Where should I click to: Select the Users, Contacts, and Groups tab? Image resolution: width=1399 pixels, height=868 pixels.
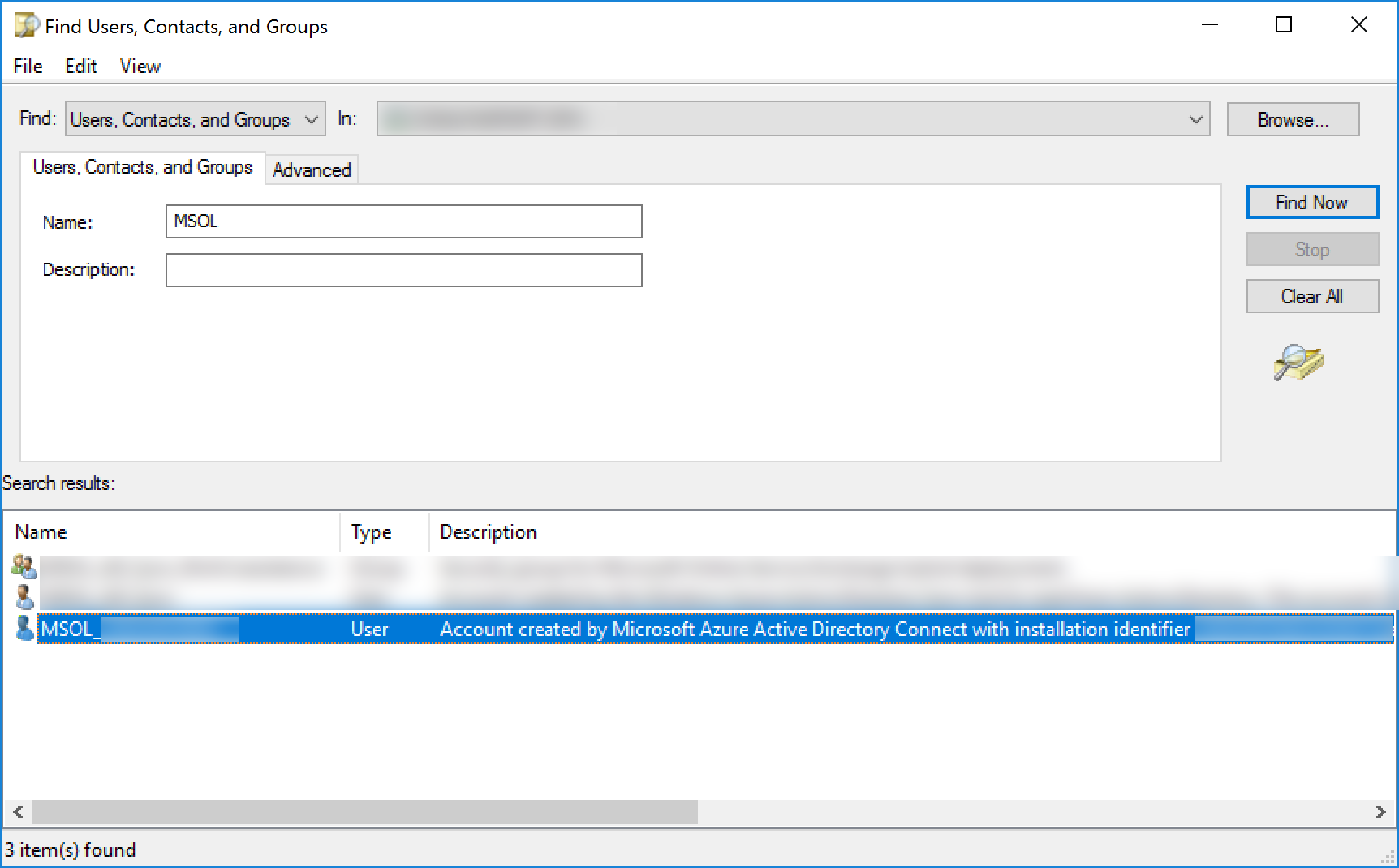coord(143,167)
